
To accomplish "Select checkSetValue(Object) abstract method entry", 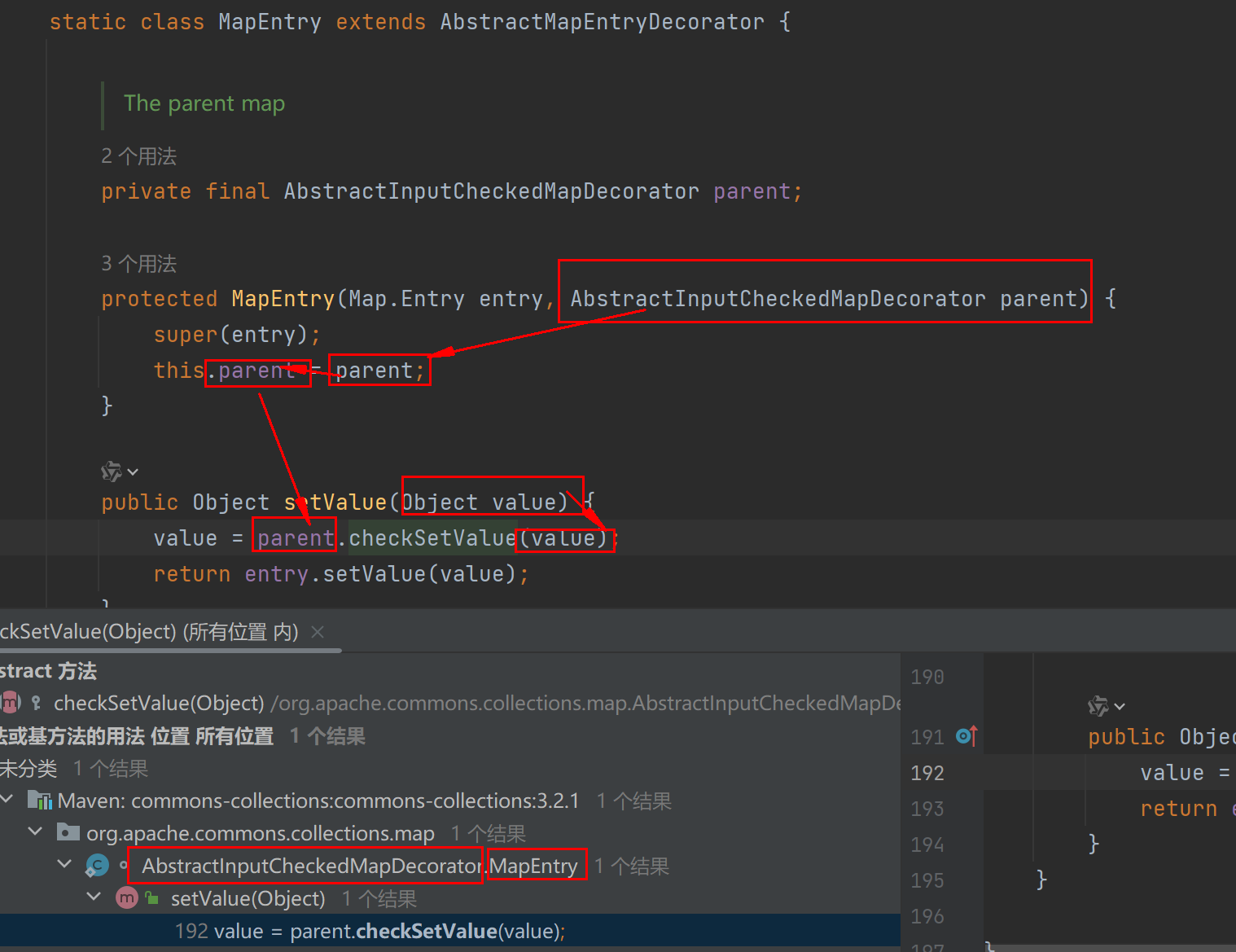I will 450,703.
